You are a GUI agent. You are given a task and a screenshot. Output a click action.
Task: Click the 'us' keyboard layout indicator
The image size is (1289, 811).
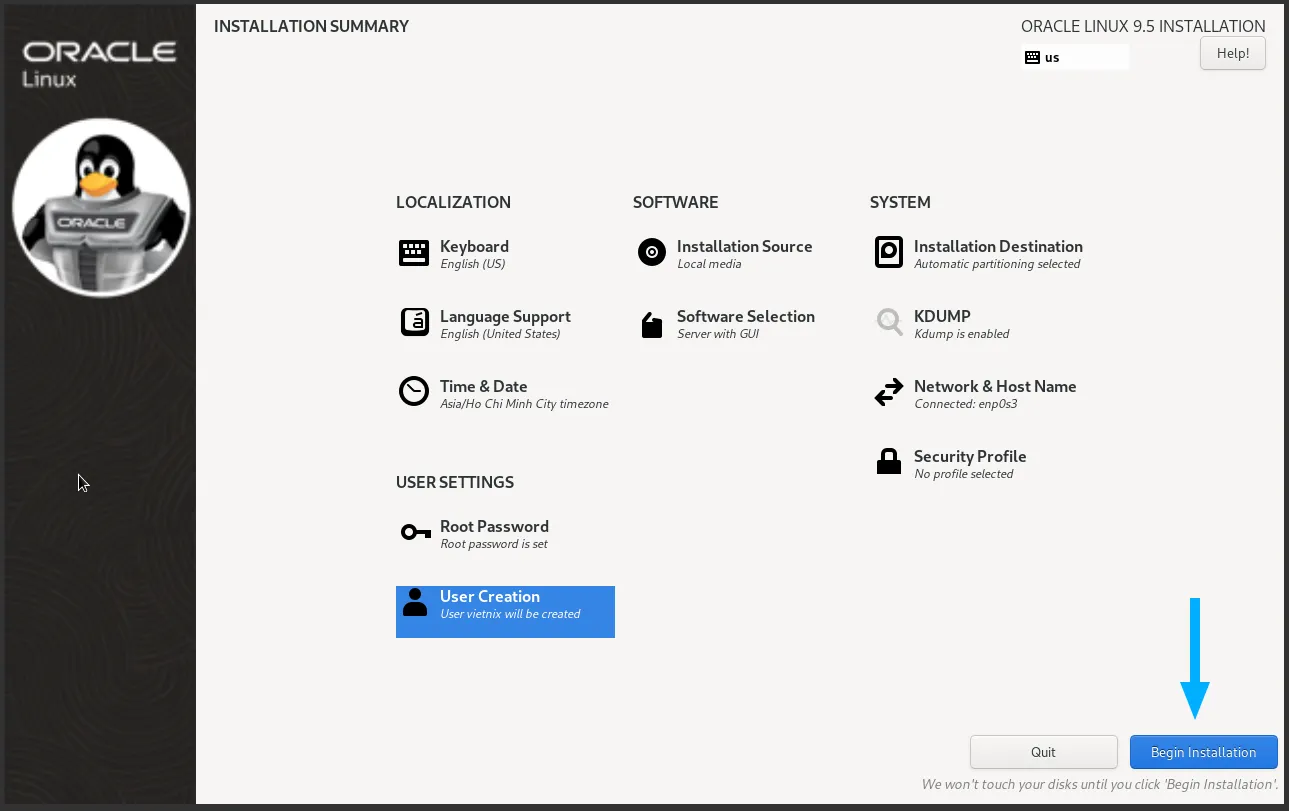(1074, 58)
